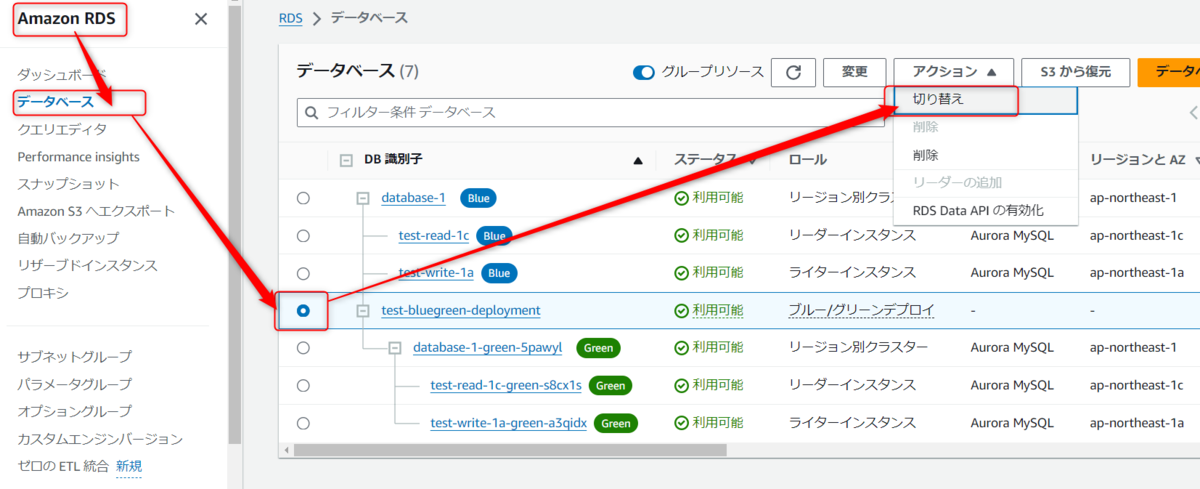Collapse all rows via DB 識別子 header expander

[x=346, y=160]
